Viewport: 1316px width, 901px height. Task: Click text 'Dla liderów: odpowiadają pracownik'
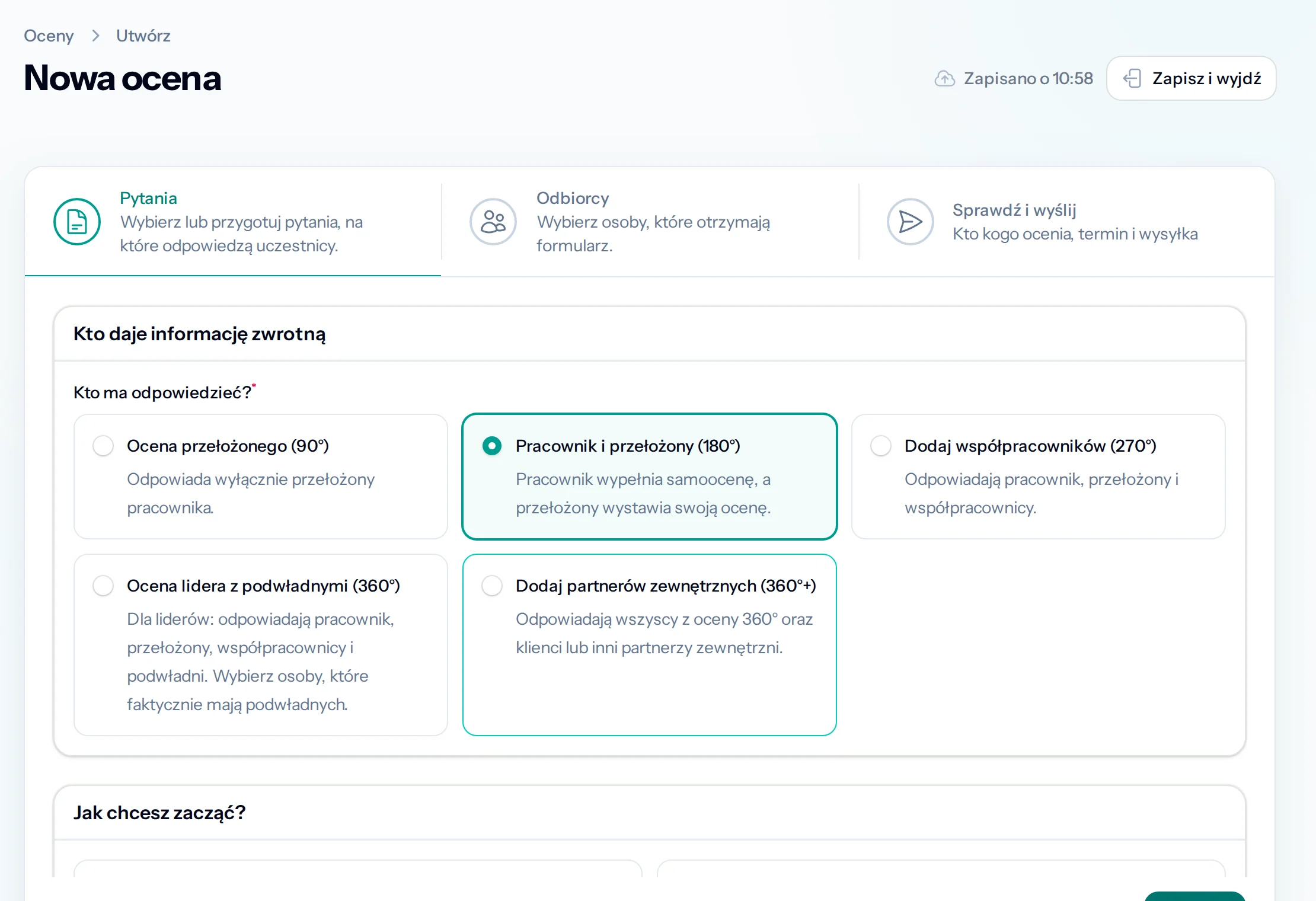point(260,619)
